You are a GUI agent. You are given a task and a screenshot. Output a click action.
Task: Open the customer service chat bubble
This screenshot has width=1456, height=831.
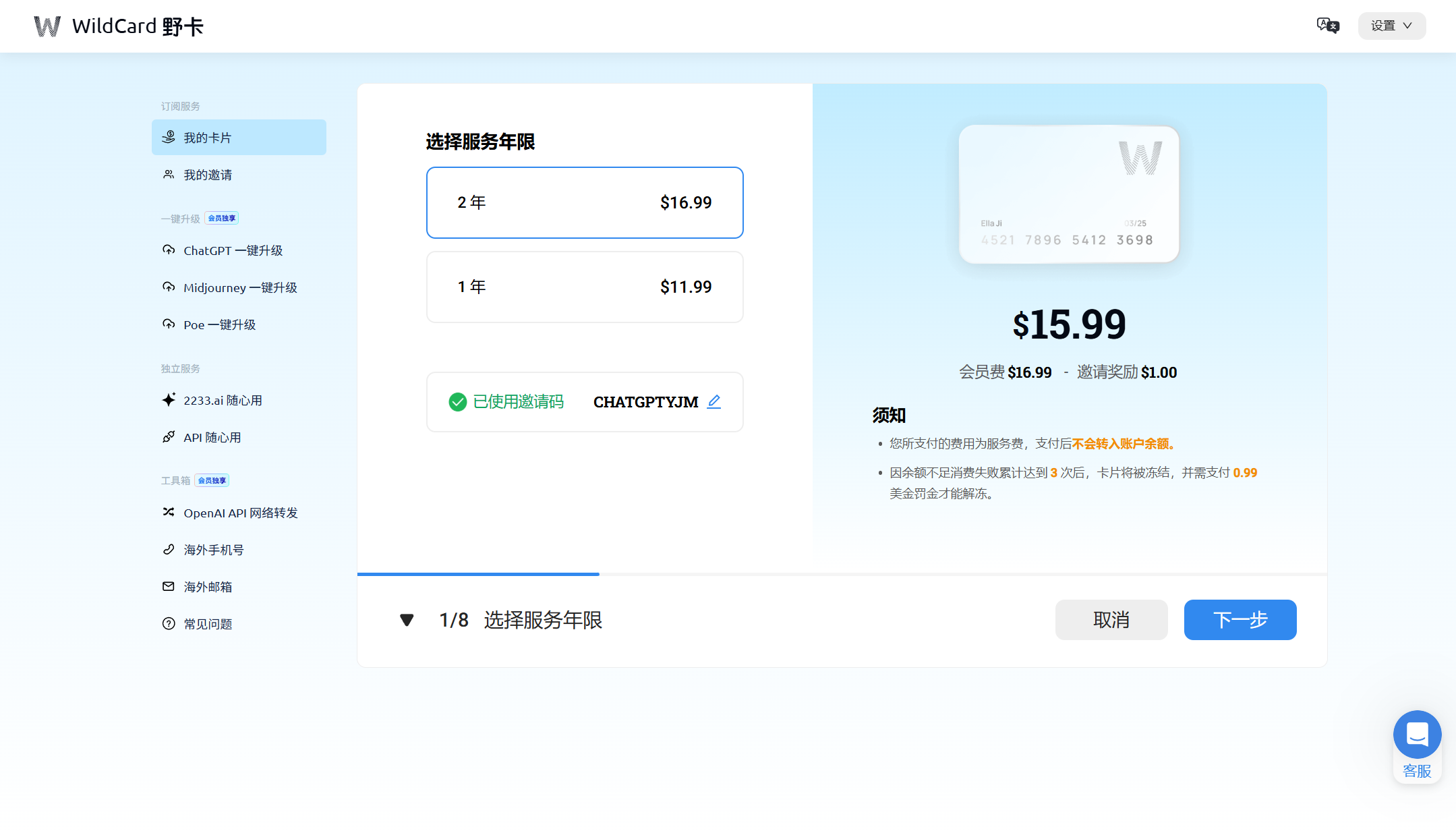1417,735
